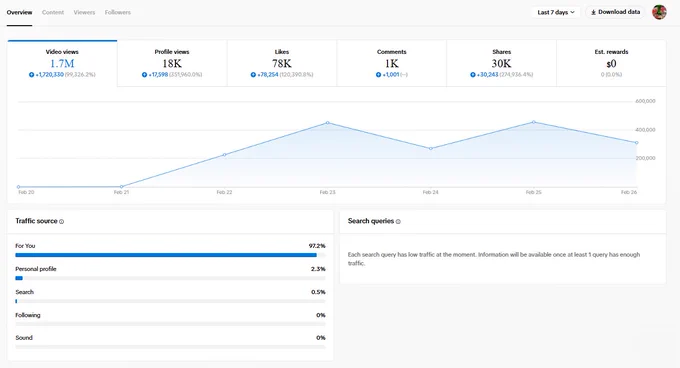Viewport: 680px width, 368px height.
Task: Click the Feb 26 chart data point
Action: click(x=637, y=143)
